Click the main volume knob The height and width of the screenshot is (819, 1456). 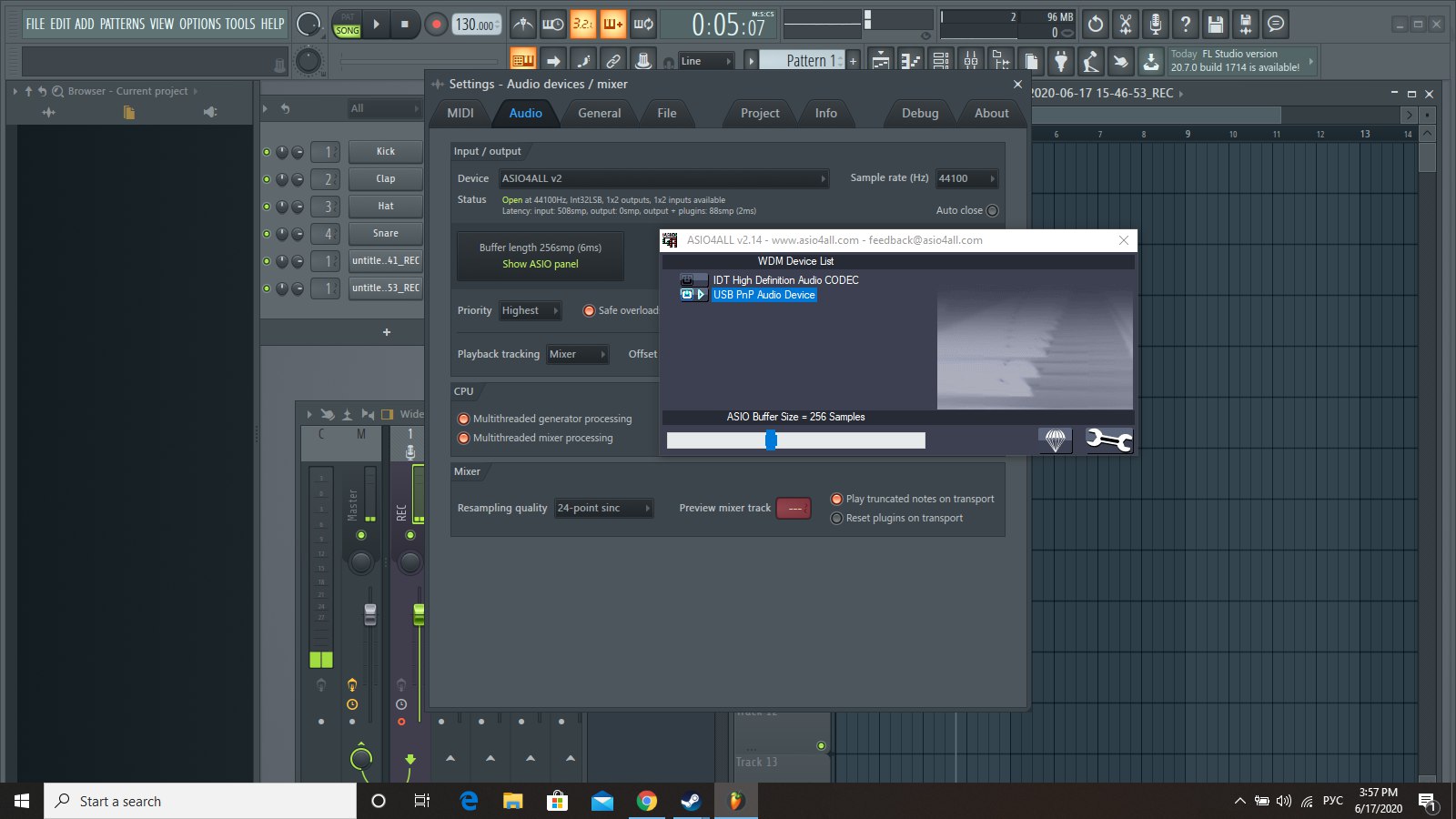(x=308, y=25)
